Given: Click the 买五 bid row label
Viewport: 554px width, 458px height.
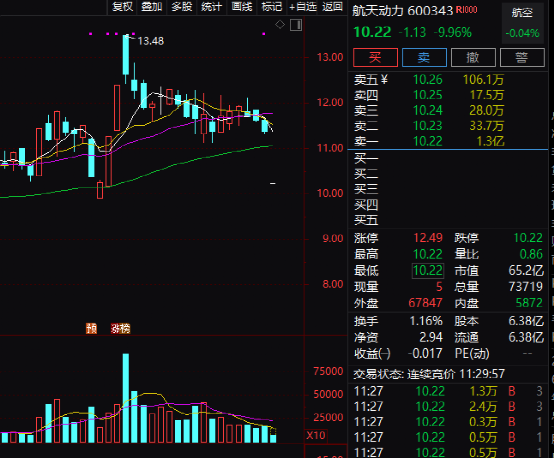Looking at the screenshot, I should click(x=366, y=220).
